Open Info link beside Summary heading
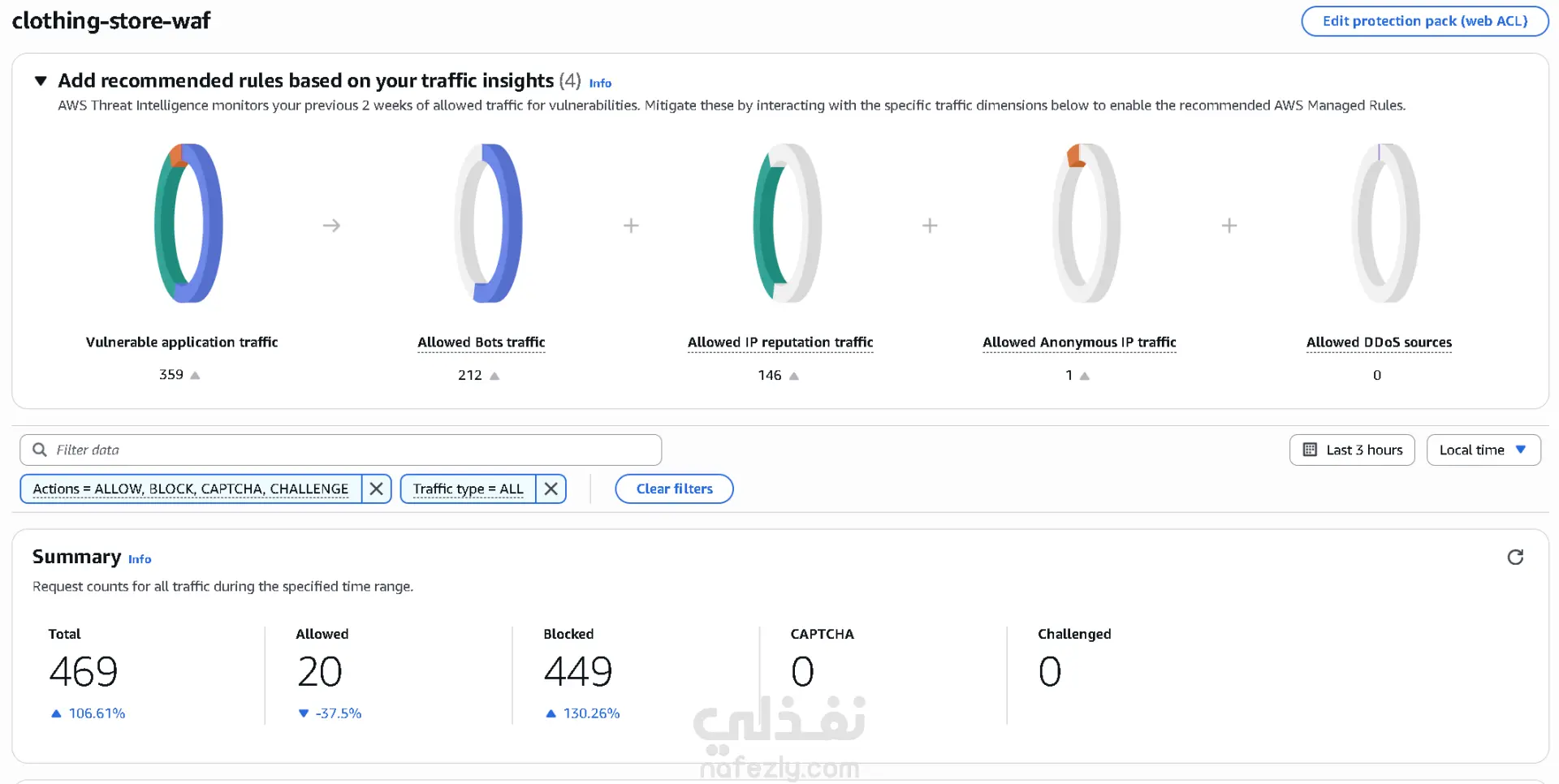1559x784 pixels. 140,559
